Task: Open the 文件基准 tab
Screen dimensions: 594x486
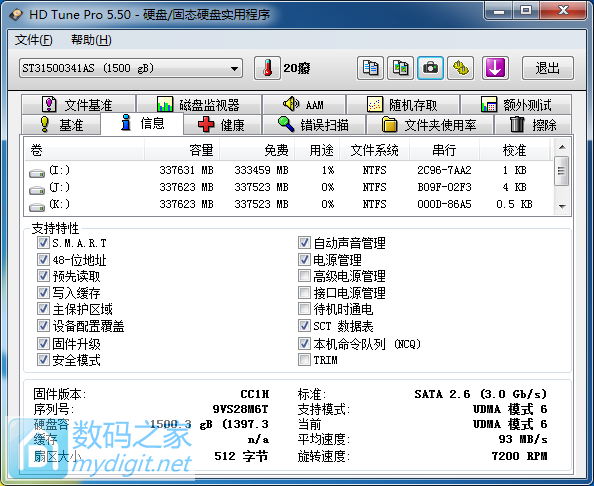Action: (78, 105)
